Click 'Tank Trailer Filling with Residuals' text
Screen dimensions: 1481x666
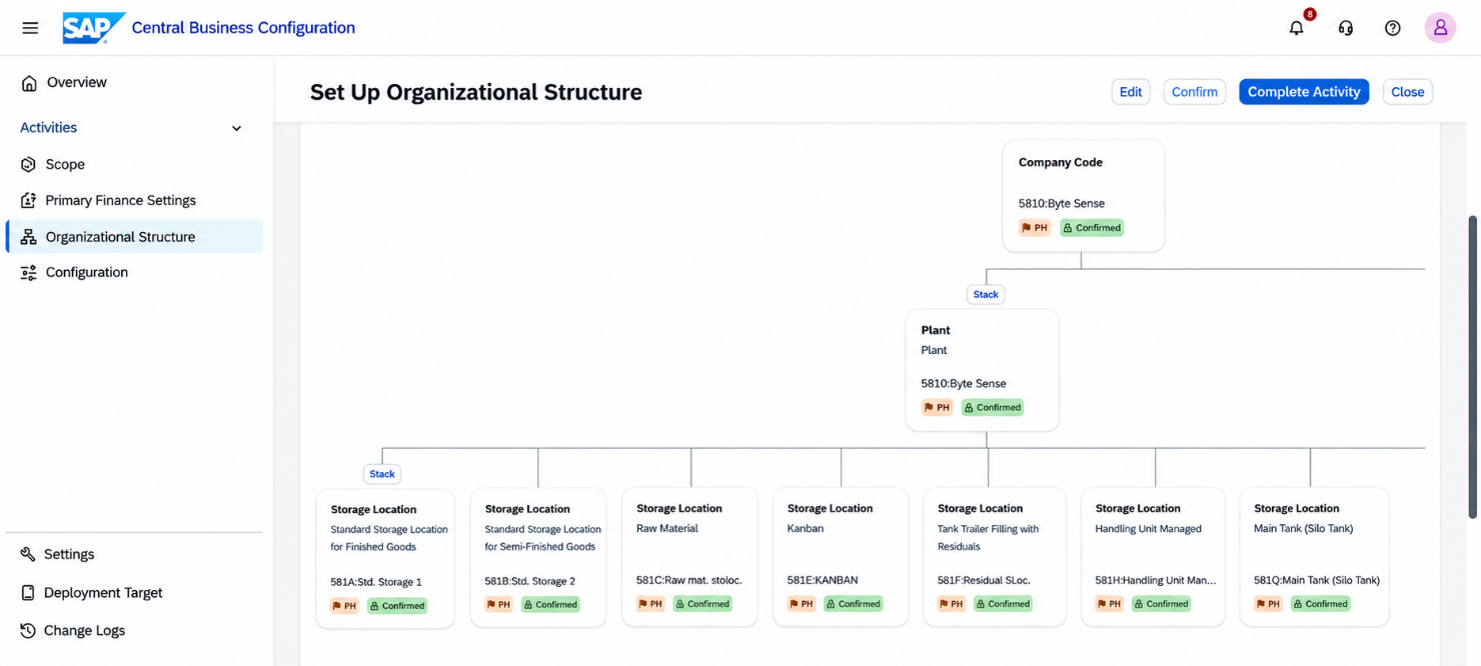(x=988, y=538)
